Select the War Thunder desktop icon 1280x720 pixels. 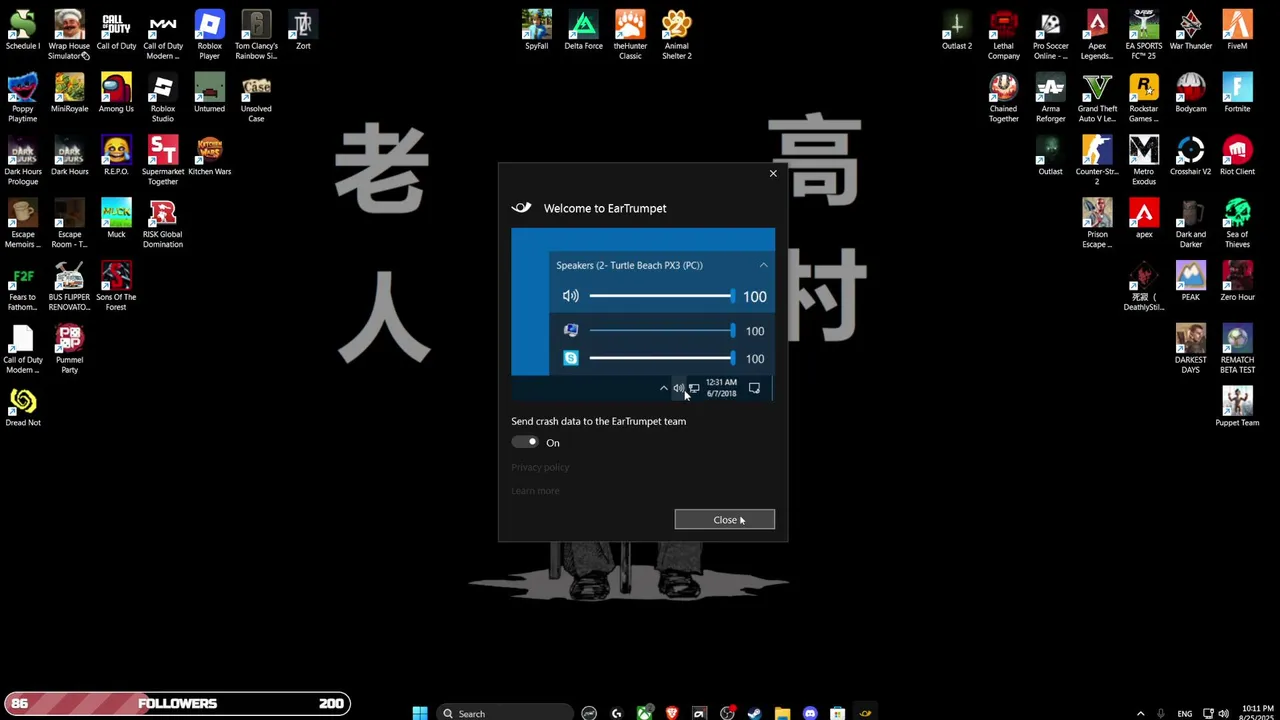click(1190, 31)
